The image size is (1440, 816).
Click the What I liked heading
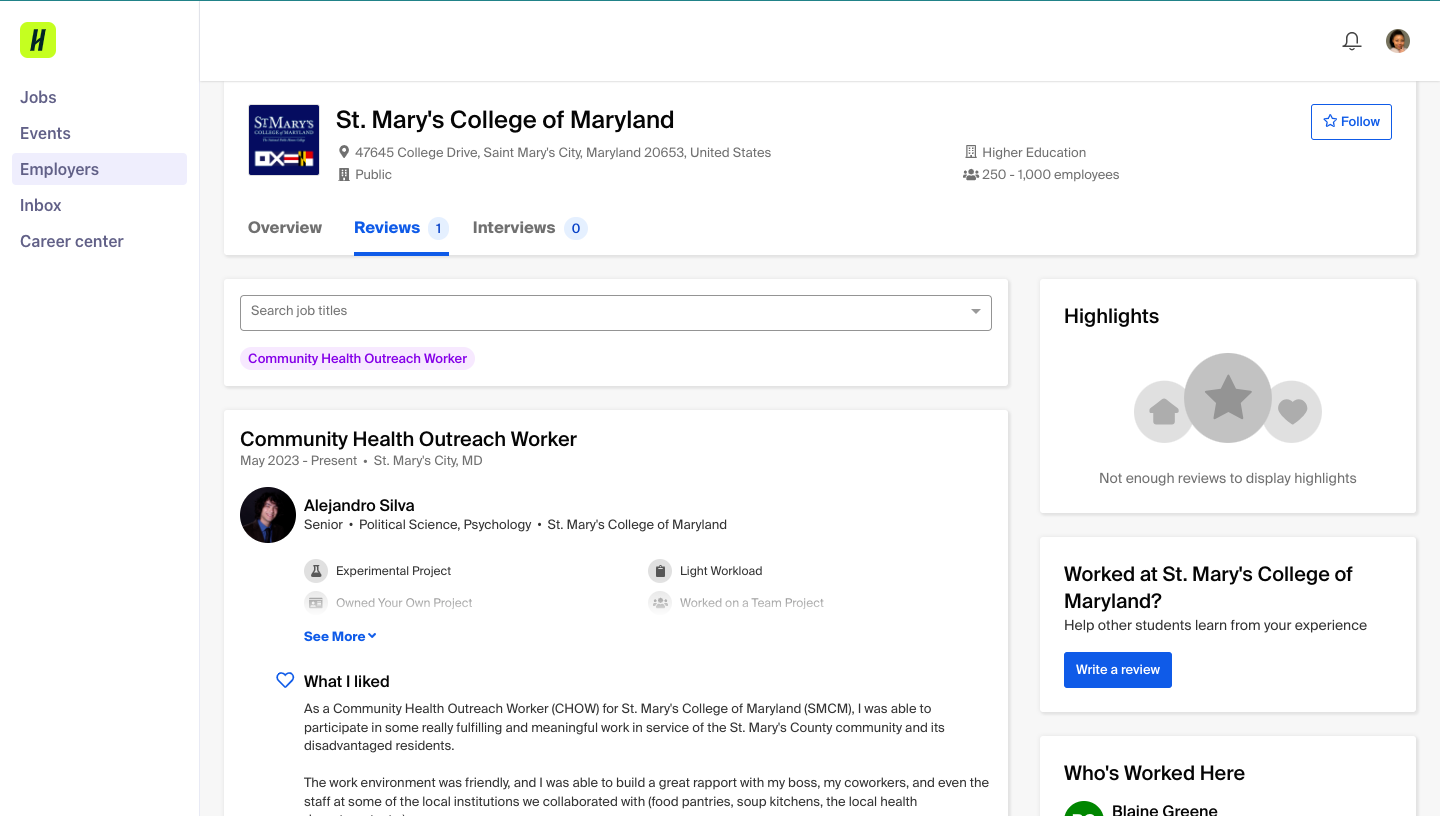pos(347,682)
